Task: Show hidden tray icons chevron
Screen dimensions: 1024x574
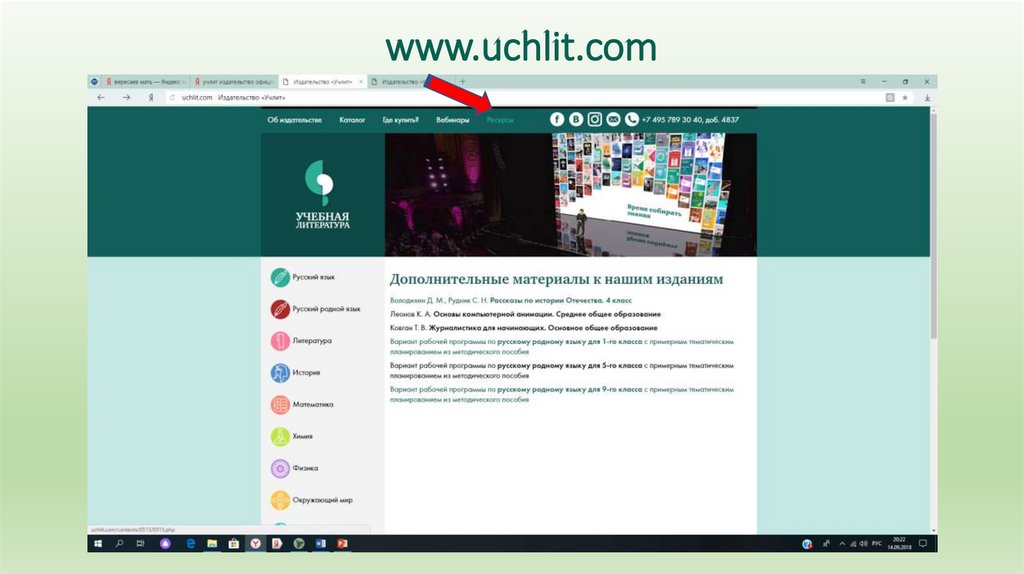Action: tap(842, 543)
